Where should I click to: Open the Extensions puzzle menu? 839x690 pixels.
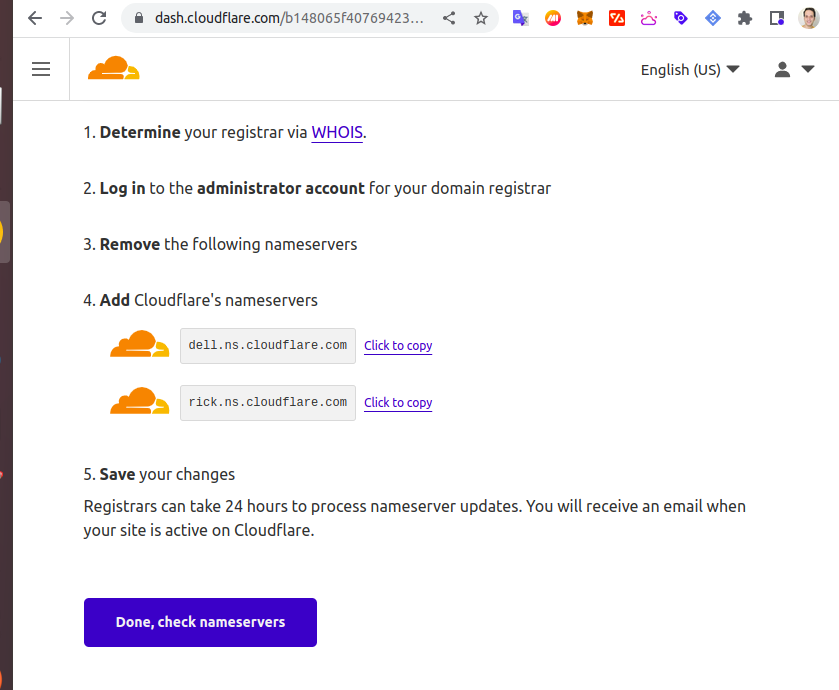coord(744,19)
